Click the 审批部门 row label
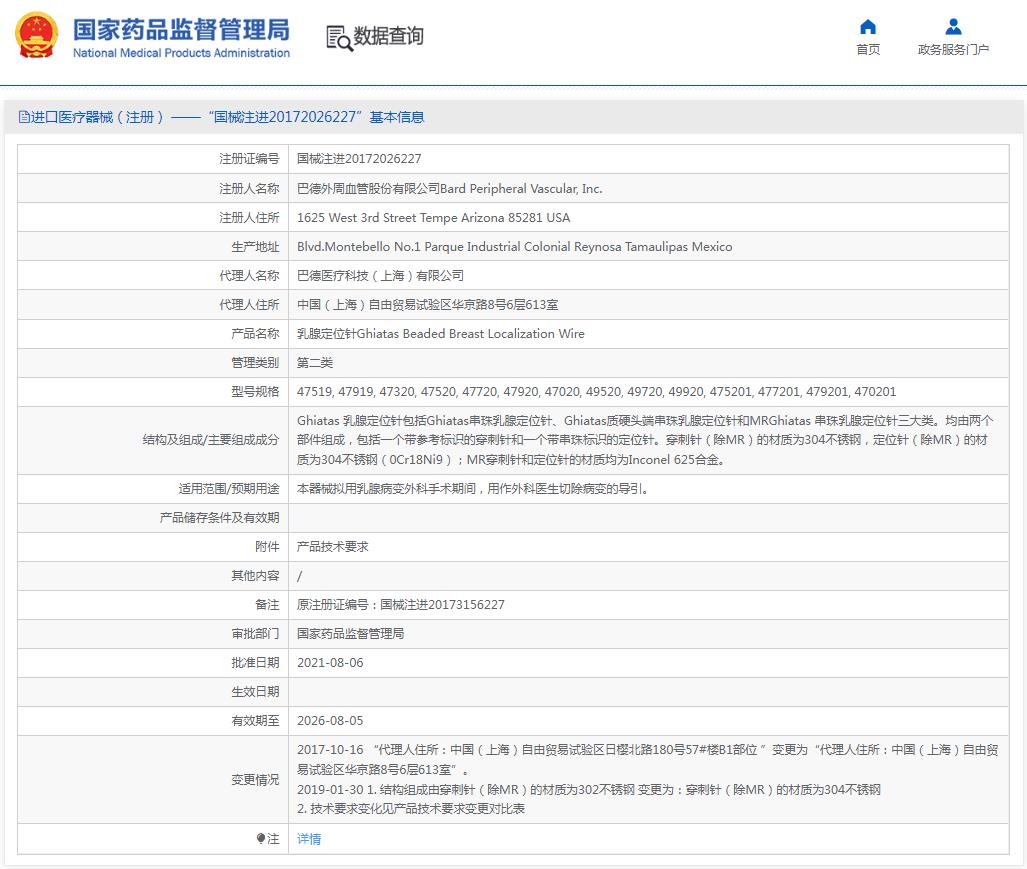Image resolution: width=1027 pixels, height=869 pixels. pos(255,633)
